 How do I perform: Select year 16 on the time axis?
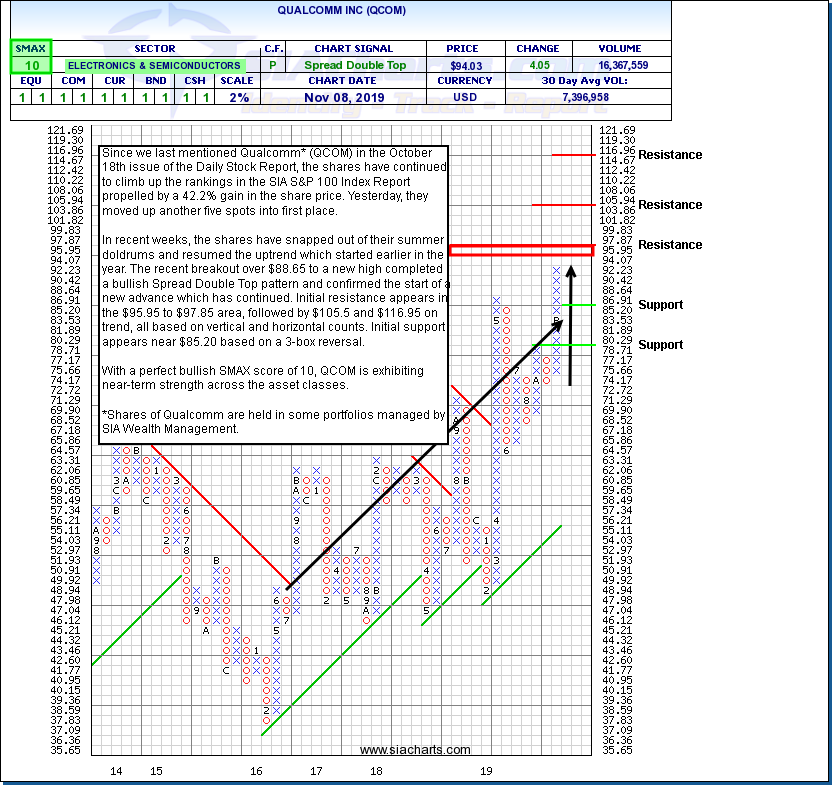(257, 771)
